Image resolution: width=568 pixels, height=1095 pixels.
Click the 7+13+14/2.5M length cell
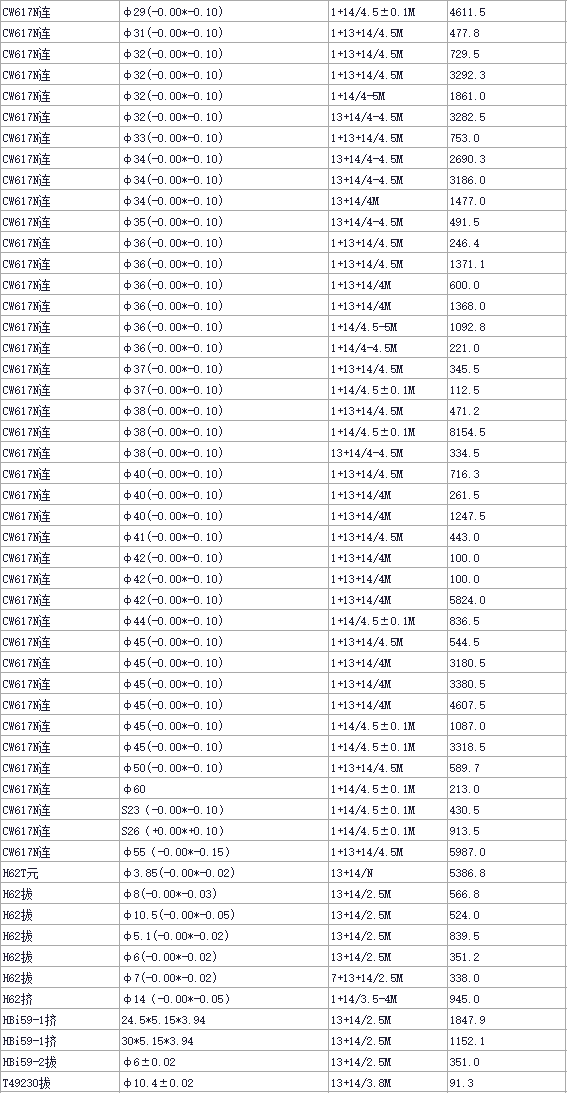point(388,978)
